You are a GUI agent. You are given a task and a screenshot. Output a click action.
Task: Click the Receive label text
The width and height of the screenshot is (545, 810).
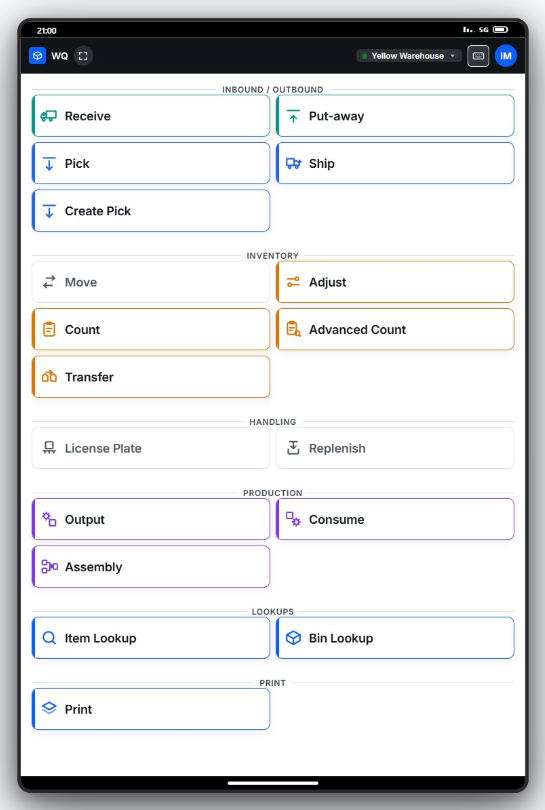[87, 116]
